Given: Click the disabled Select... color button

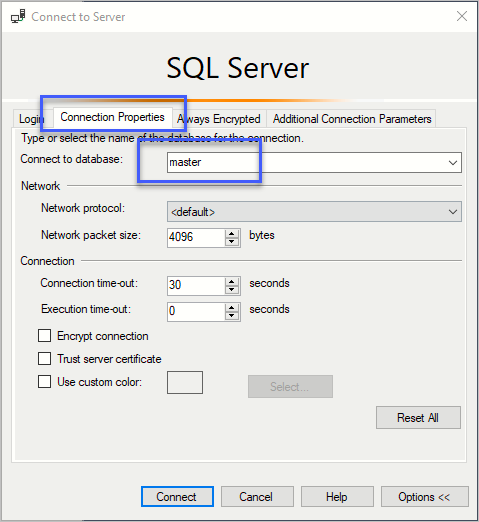Looking at the screenshot, I should click(290, 387).
